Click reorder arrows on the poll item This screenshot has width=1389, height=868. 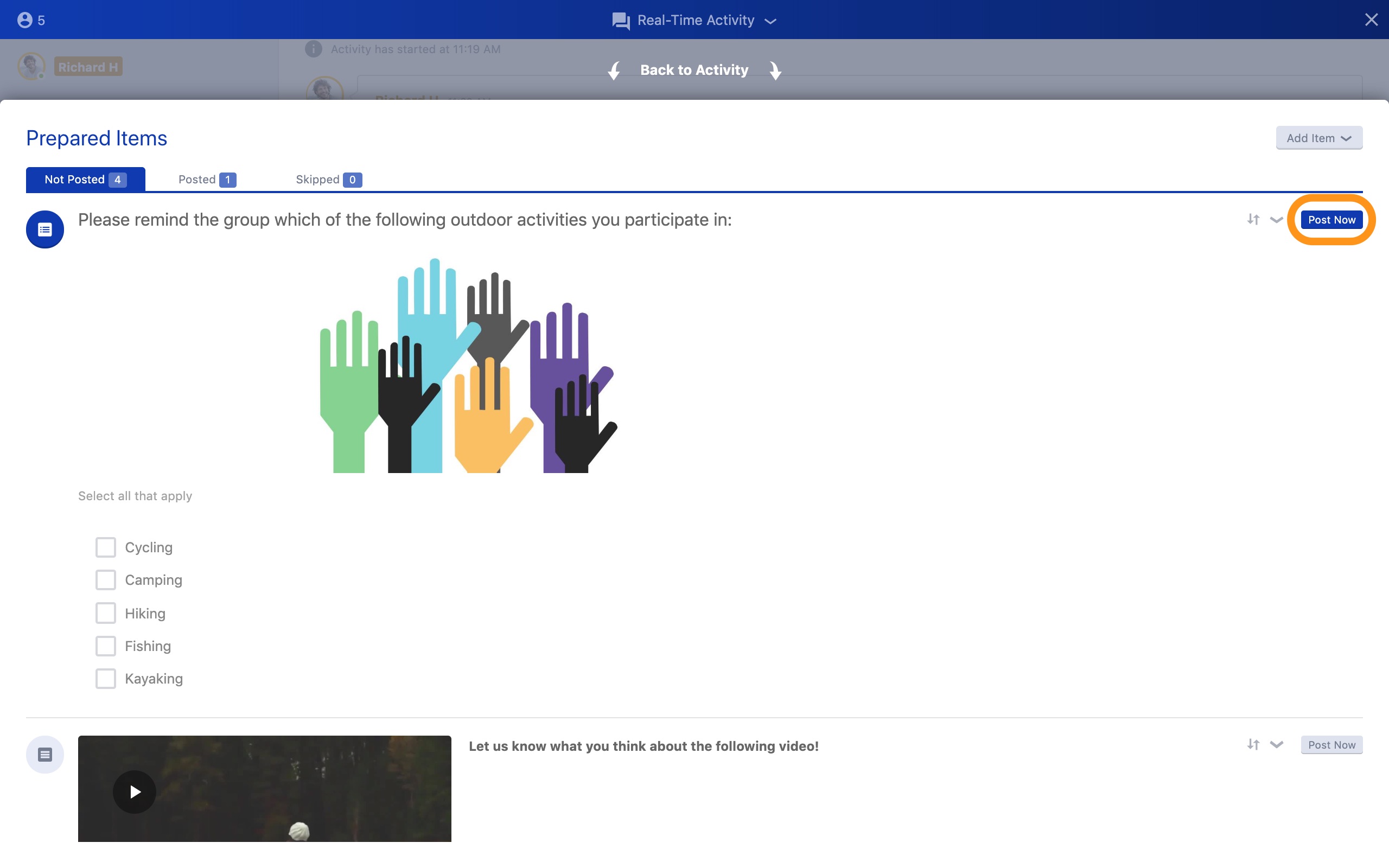1253,219
